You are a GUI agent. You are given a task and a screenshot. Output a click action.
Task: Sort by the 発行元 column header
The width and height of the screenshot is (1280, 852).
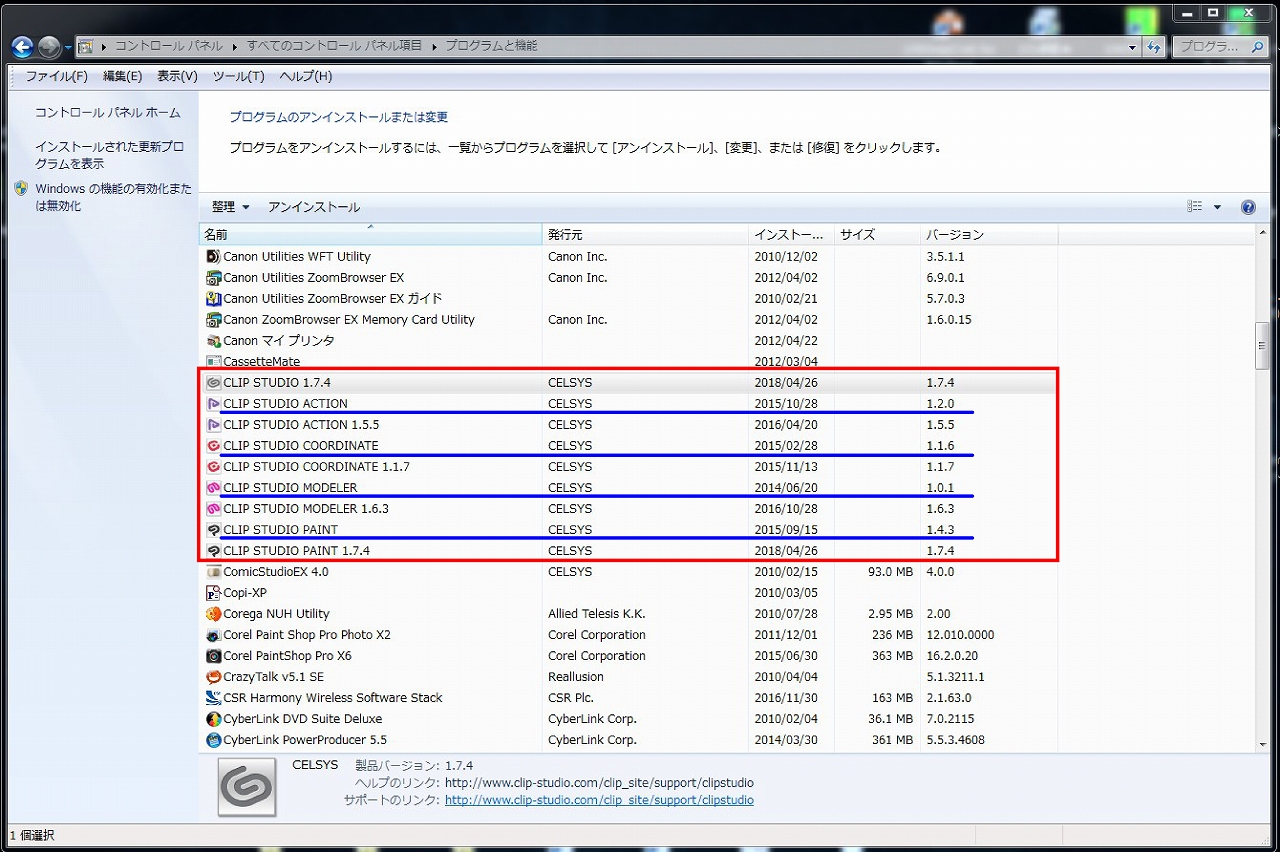645,235
